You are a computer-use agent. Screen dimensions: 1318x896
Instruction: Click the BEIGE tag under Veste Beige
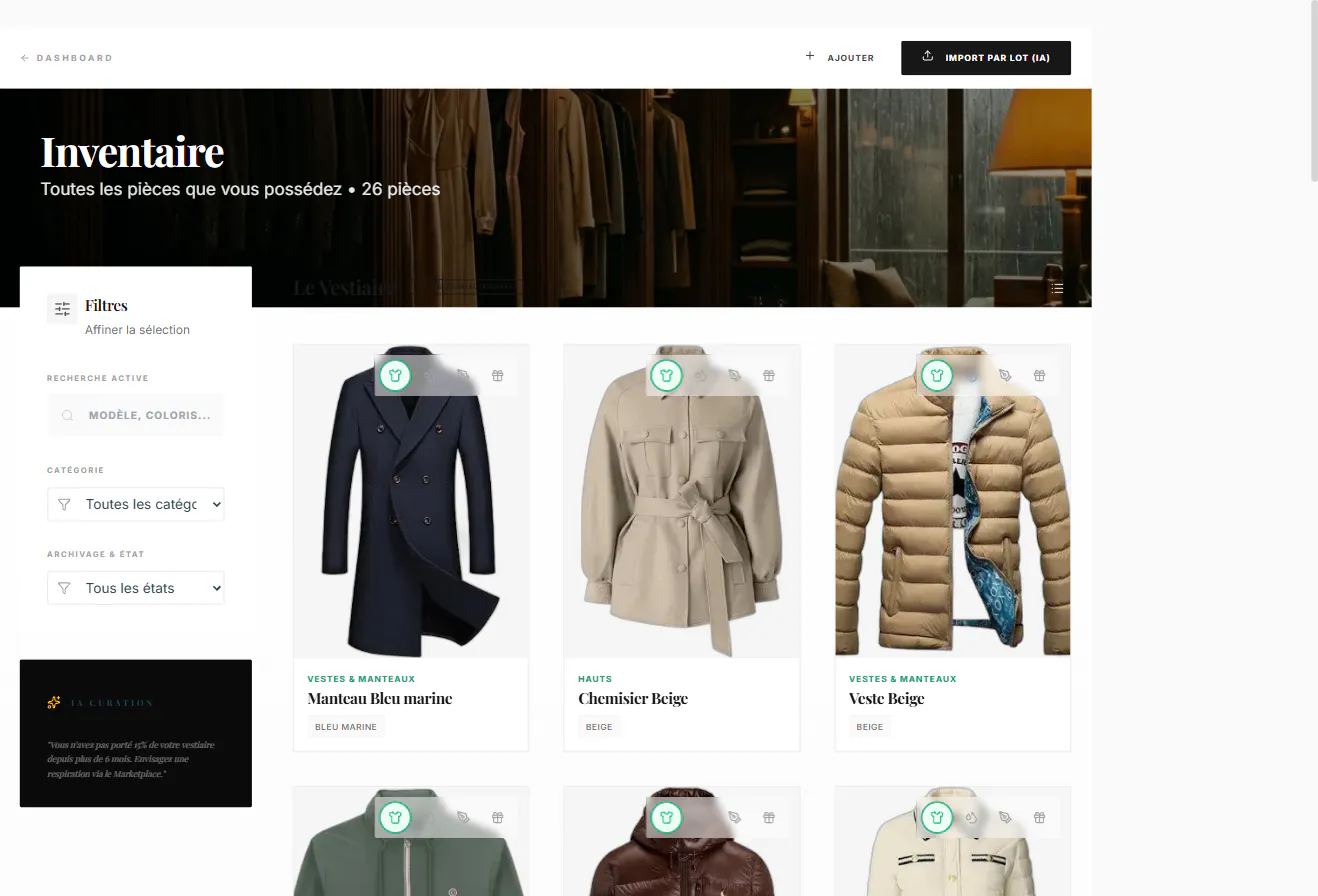pyautogui.click(x=870, y=727)
